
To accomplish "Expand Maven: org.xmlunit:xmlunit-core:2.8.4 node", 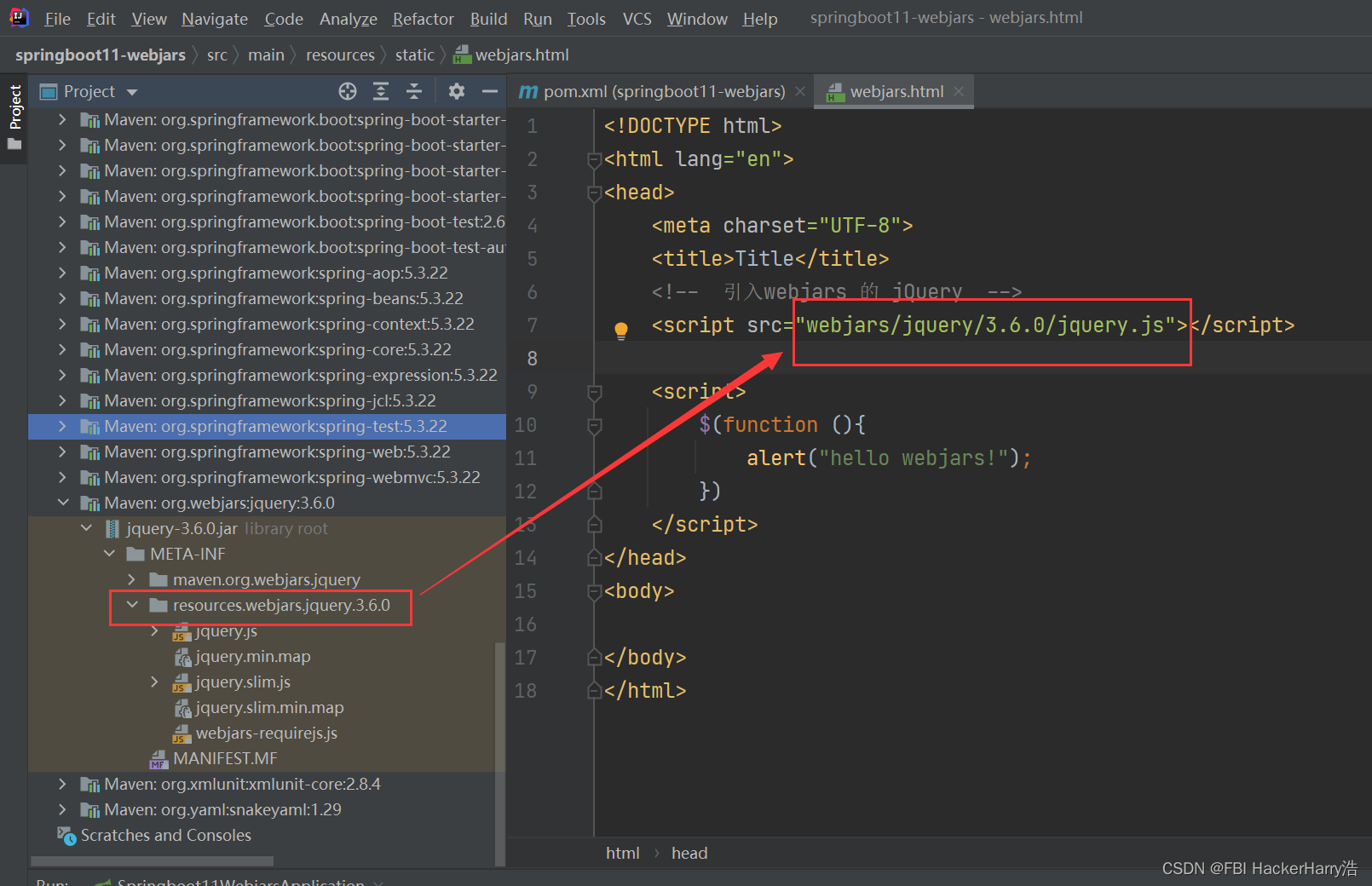I will tap(62, 785).
